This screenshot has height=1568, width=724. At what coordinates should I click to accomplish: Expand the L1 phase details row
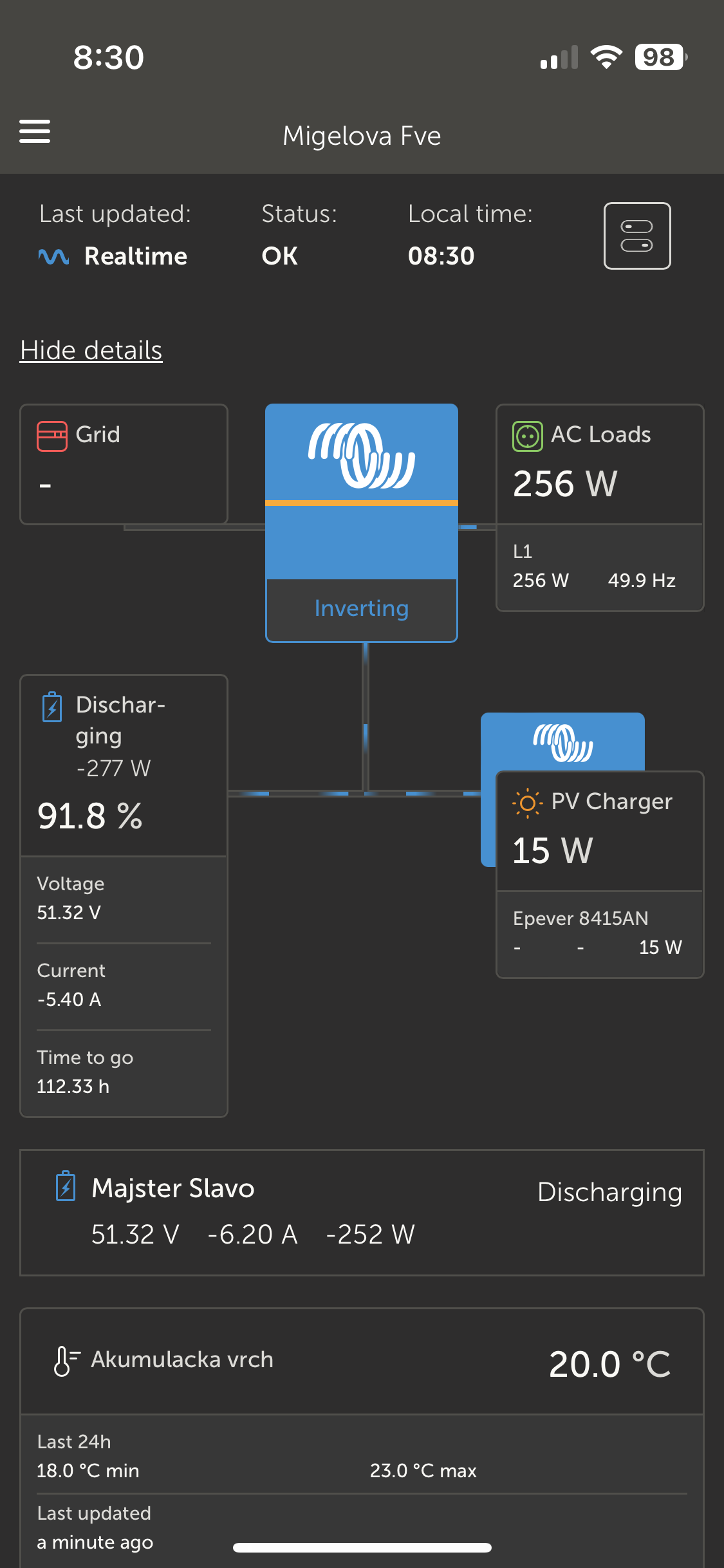(600, 567)
